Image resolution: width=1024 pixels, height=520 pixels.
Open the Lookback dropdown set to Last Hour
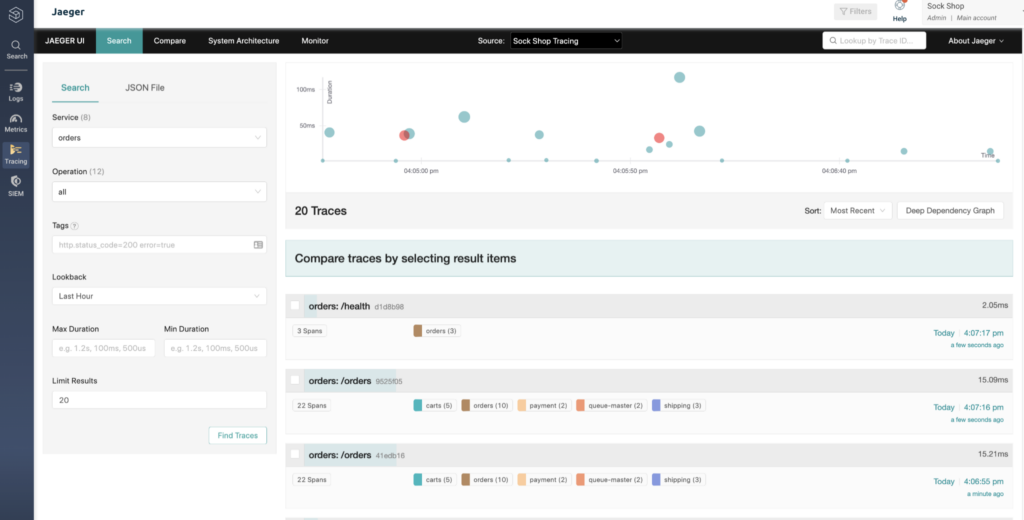click(x=159, y=296)
